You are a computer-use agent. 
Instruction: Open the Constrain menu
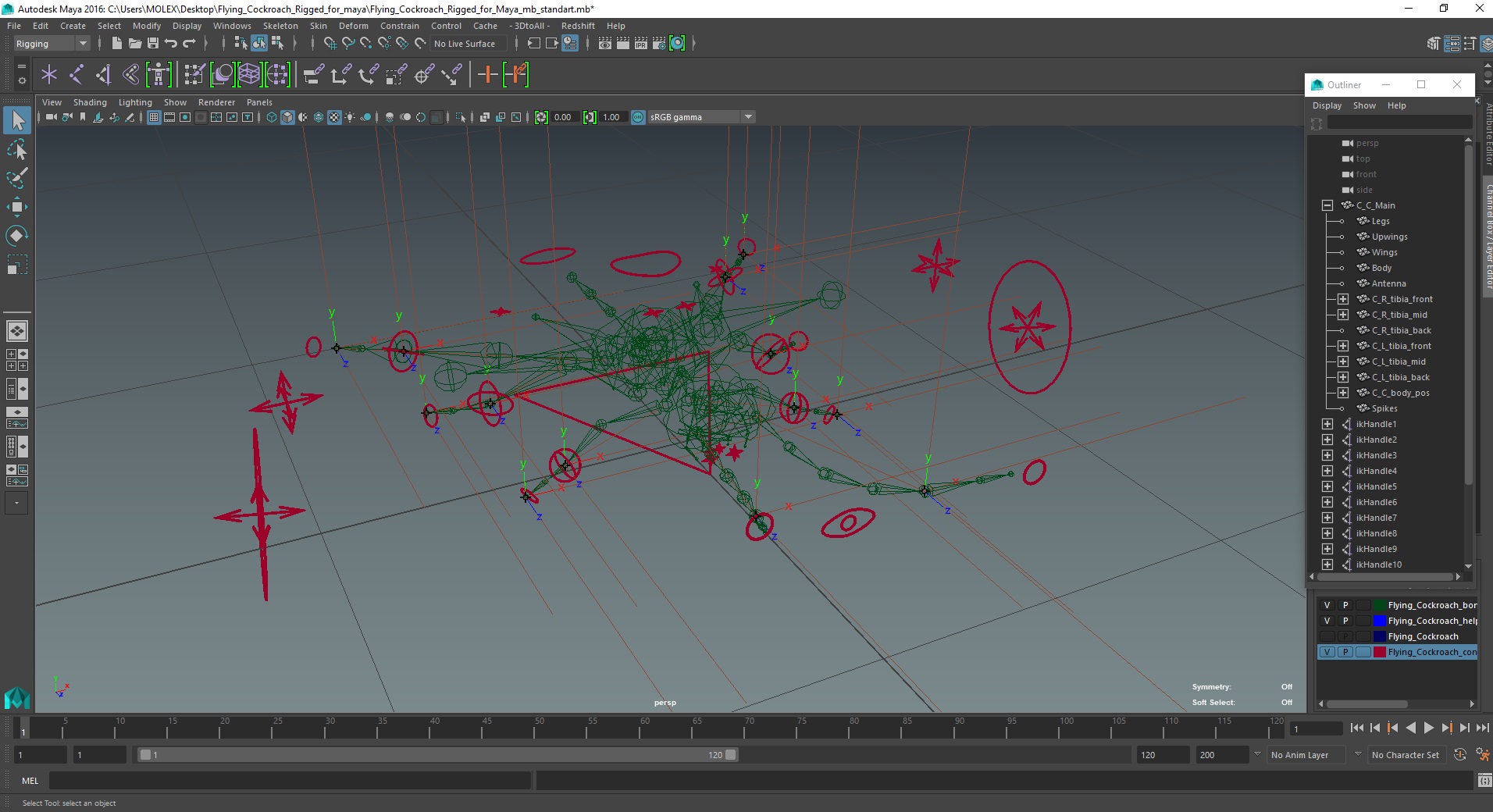pyautogui.click(x=399, y=26)
